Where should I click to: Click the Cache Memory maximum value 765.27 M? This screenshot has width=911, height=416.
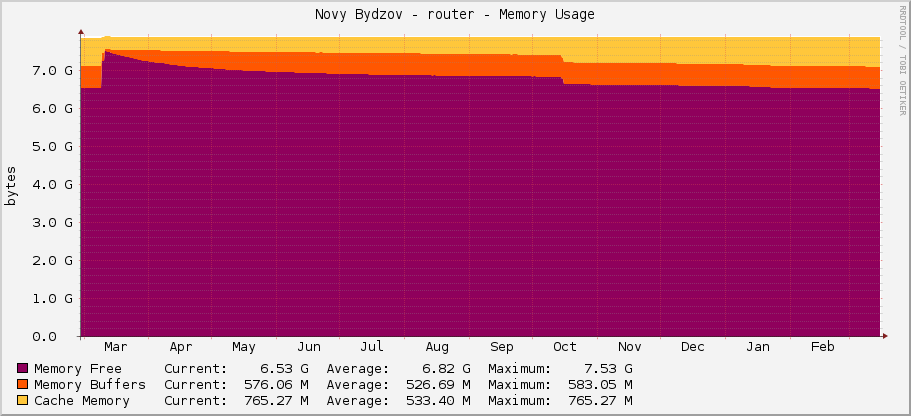click(x=600, y=401)
